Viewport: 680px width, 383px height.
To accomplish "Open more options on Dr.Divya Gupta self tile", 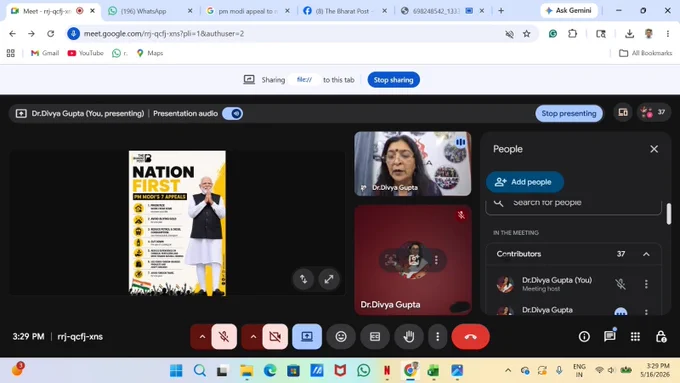I will [x=436, y=260].
